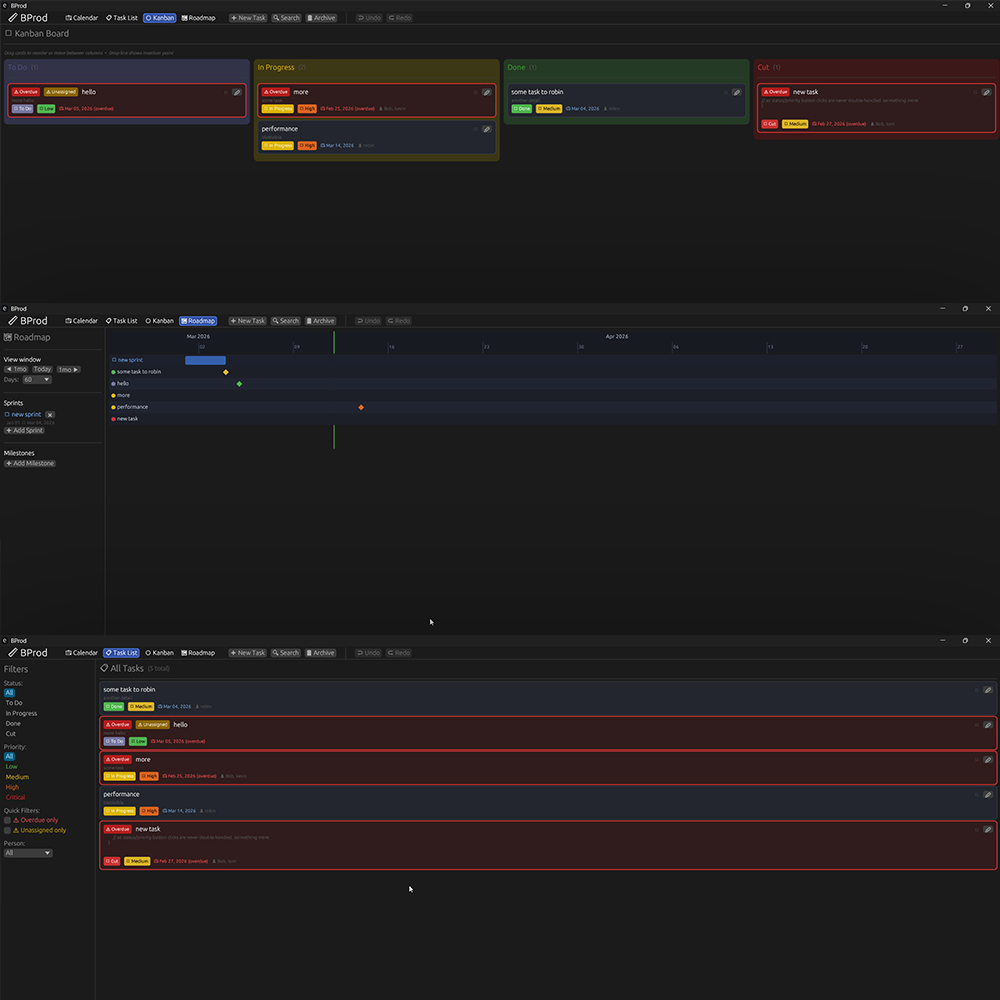Edit the 'hello' card using its pencil icon
Screen dimensions: 1000x1000
point(236,90)
